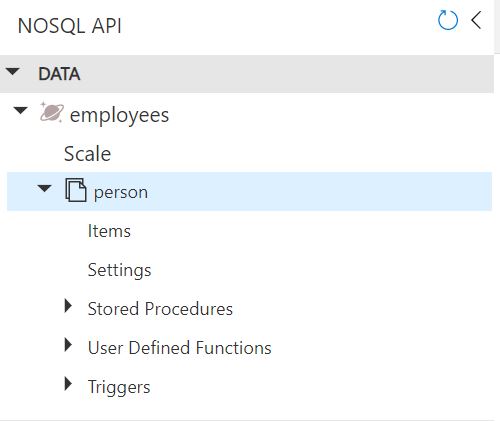This screenshot has height=421, width=500.
Task: Select the employees database name
Action: click(119, 116)
